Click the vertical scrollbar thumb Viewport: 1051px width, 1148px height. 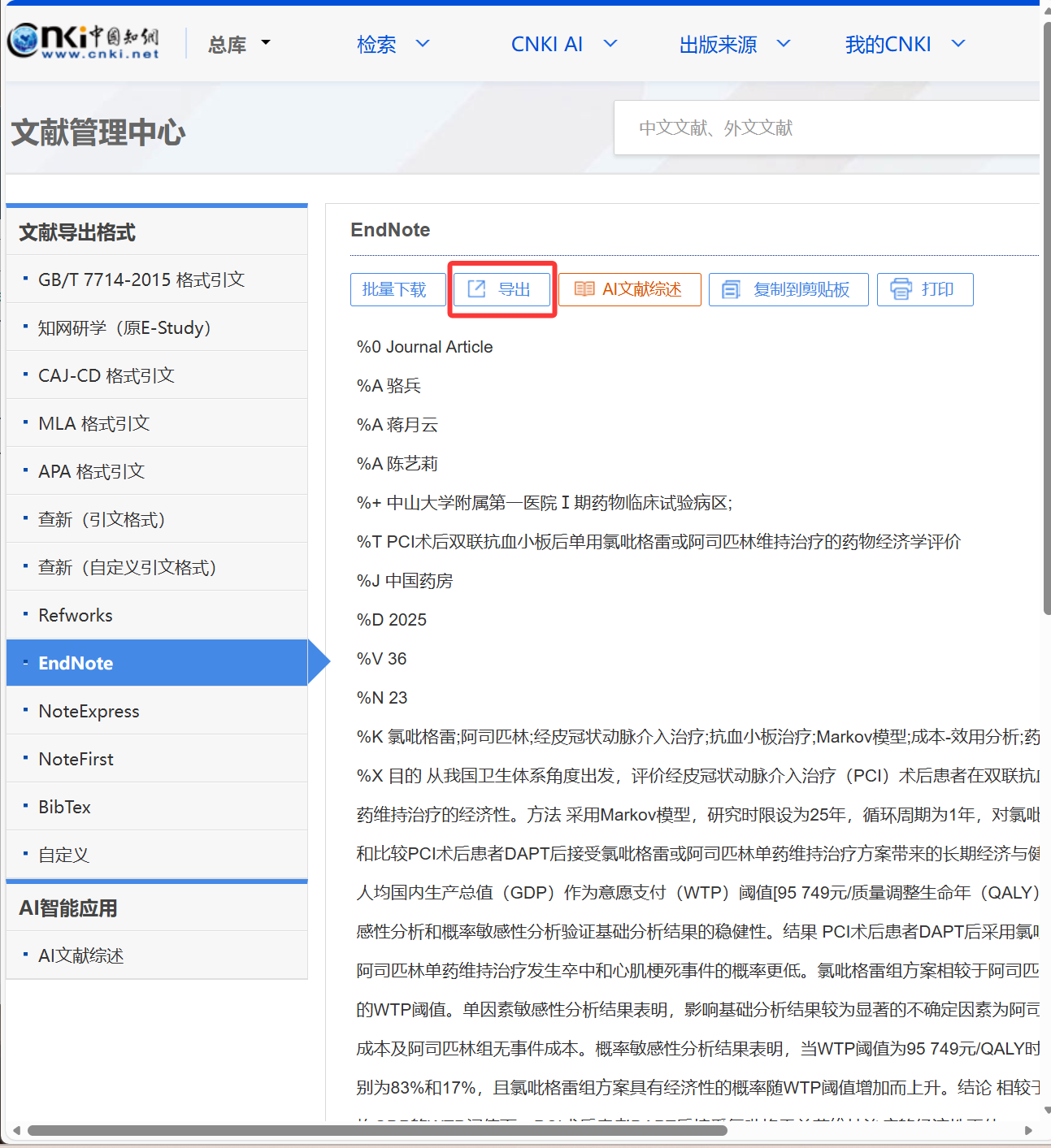coord(1046,318)
